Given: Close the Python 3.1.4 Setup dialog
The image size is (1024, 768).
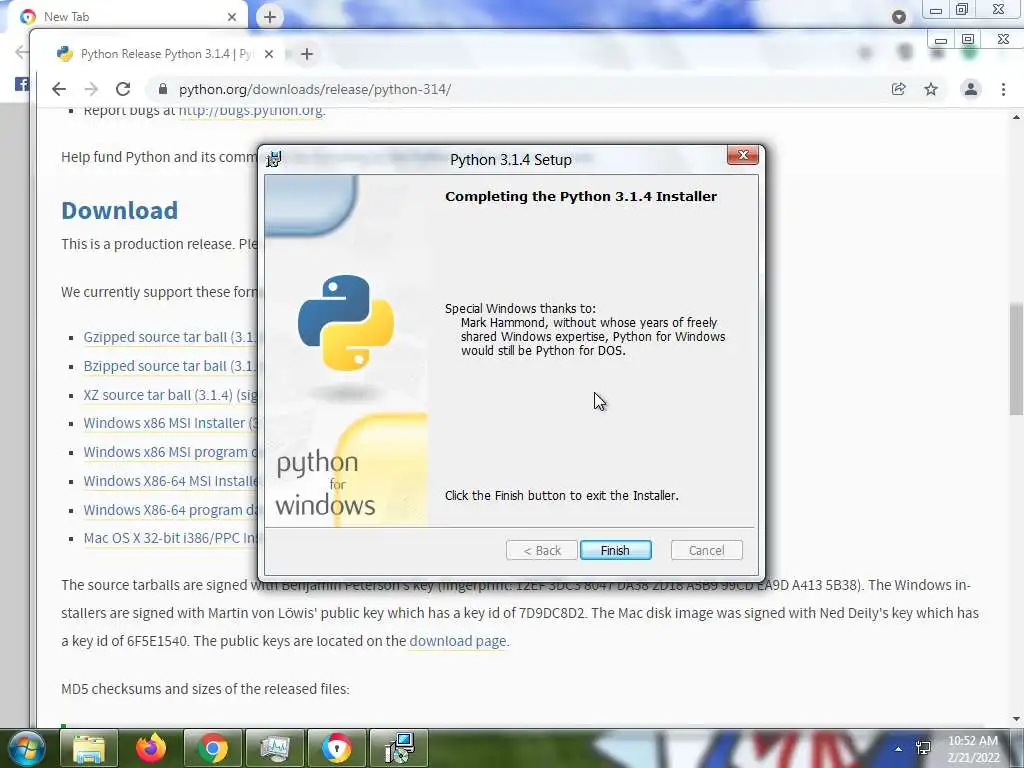Looking at the screenshot, I should pos(743,155).
